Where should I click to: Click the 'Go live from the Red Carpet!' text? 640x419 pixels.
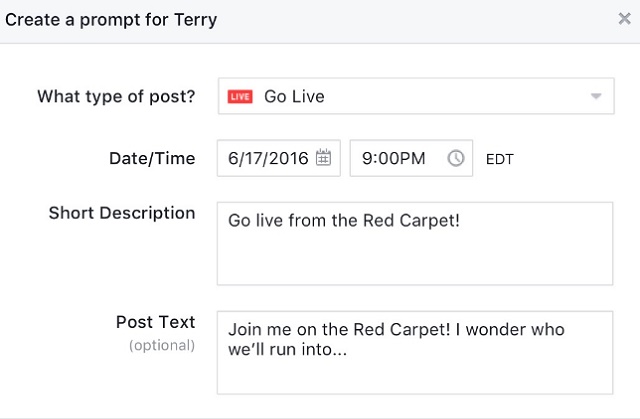[x=344, y=221]
